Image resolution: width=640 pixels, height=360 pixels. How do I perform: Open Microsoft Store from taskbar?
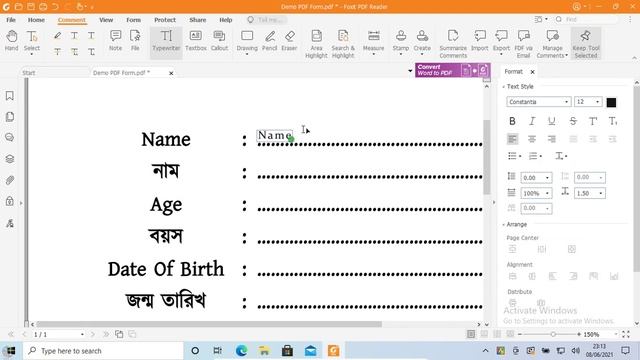pos(287,351)
